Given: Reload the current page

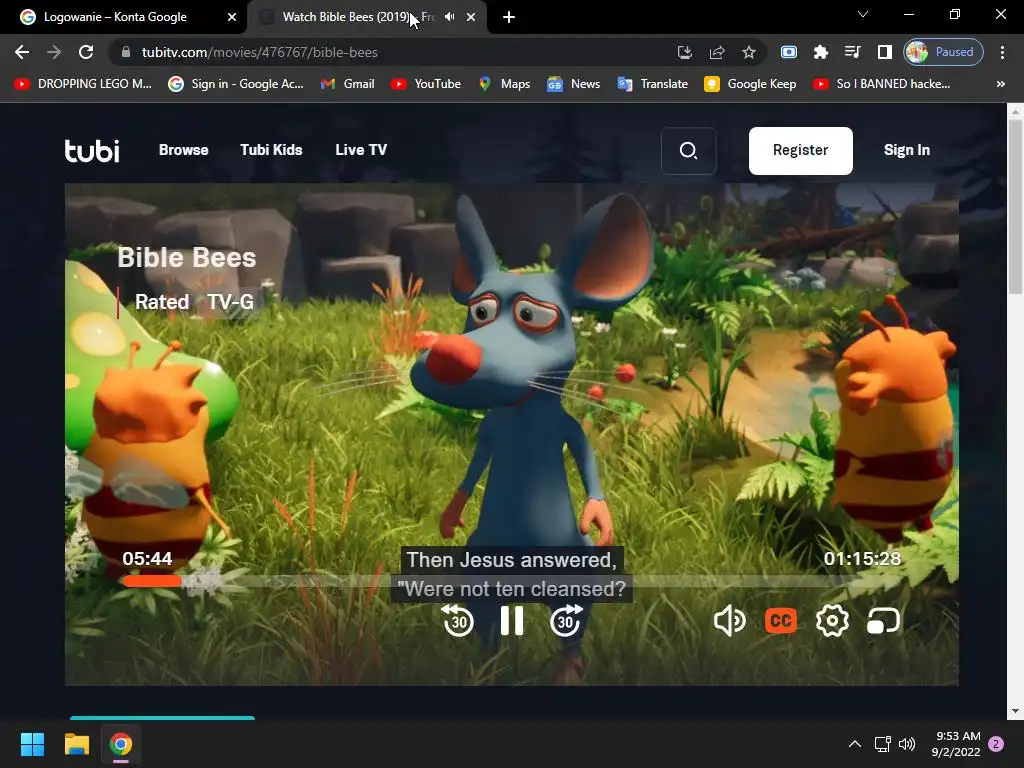Looking at the screenshot, I should coord(86,52).
